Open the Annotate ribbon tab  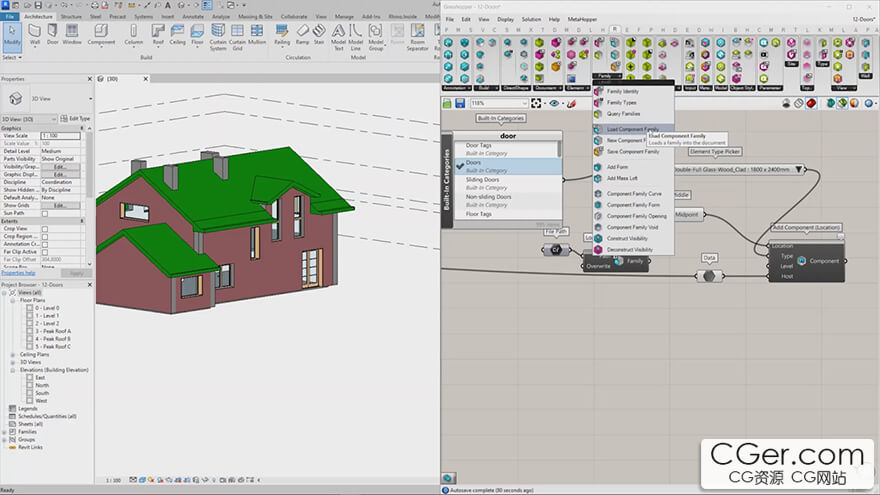coord(192,17)
